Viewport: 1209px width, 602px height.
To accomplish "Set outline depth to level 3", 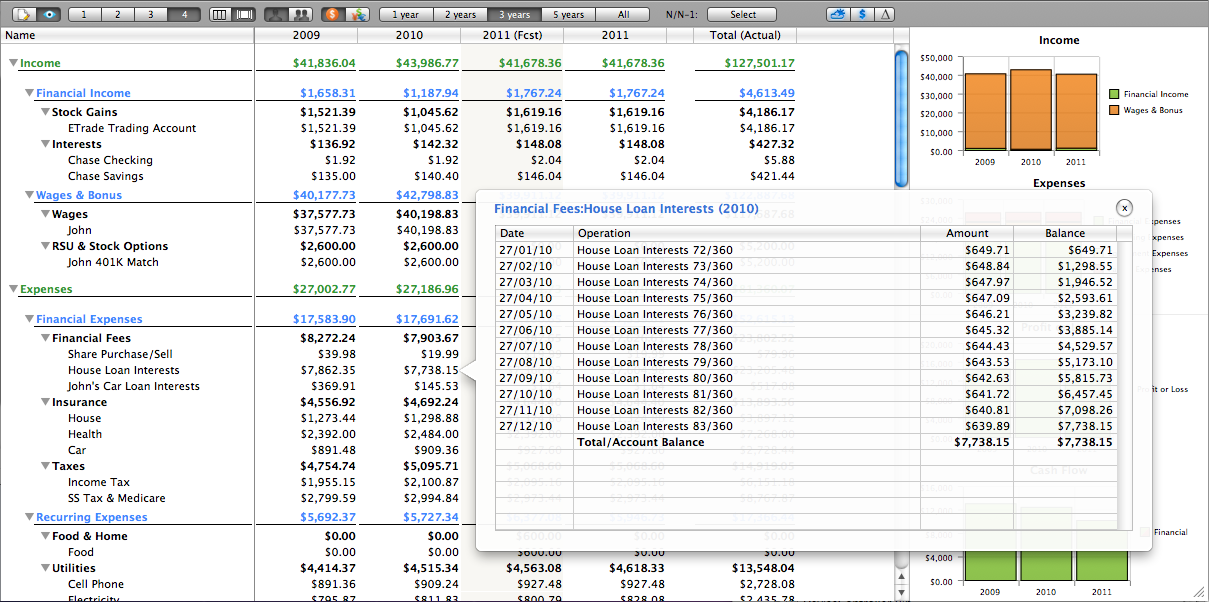I will [x=151, y=15].
